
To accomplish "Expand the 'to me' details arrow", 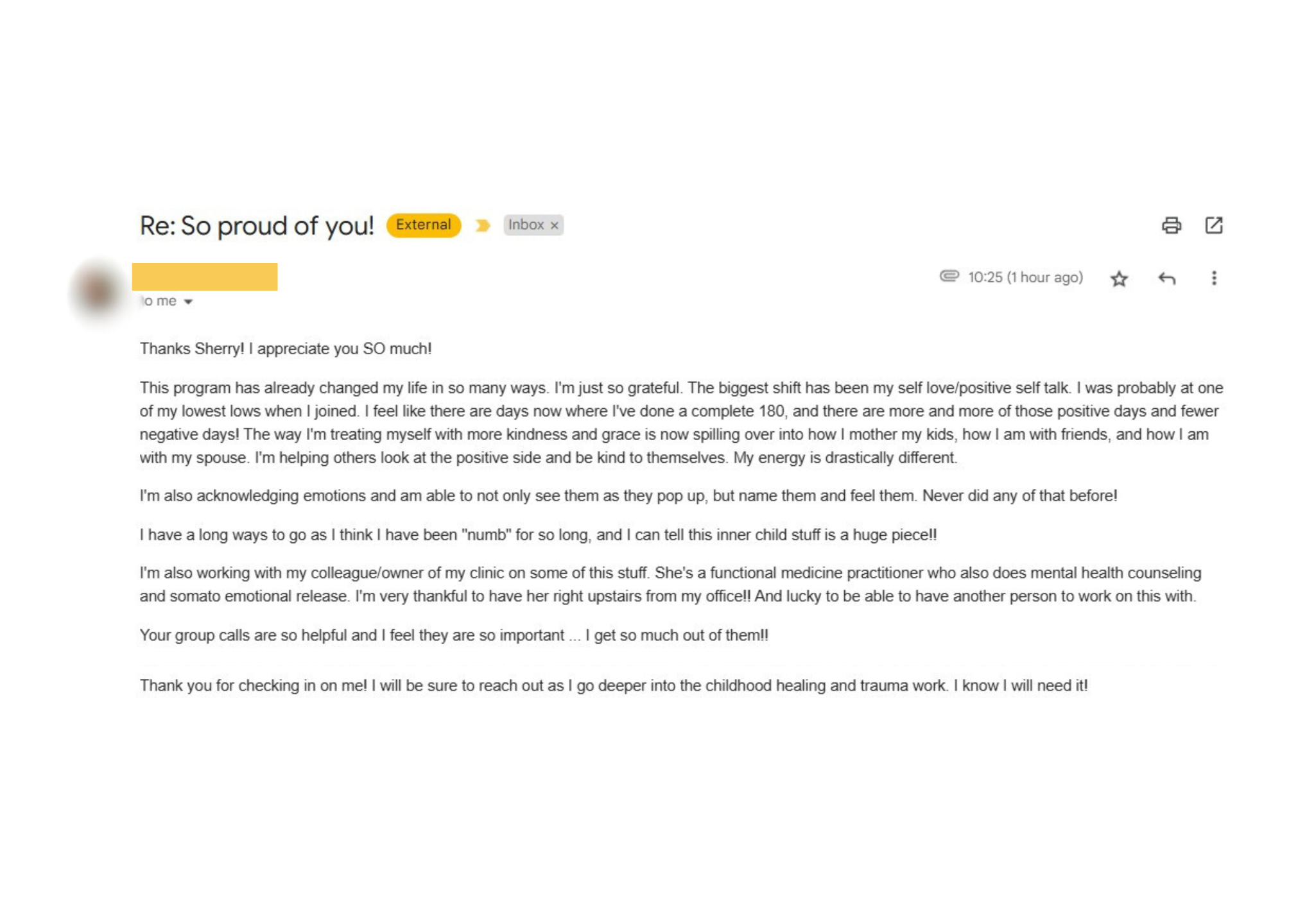I will [x=188, y=302].
